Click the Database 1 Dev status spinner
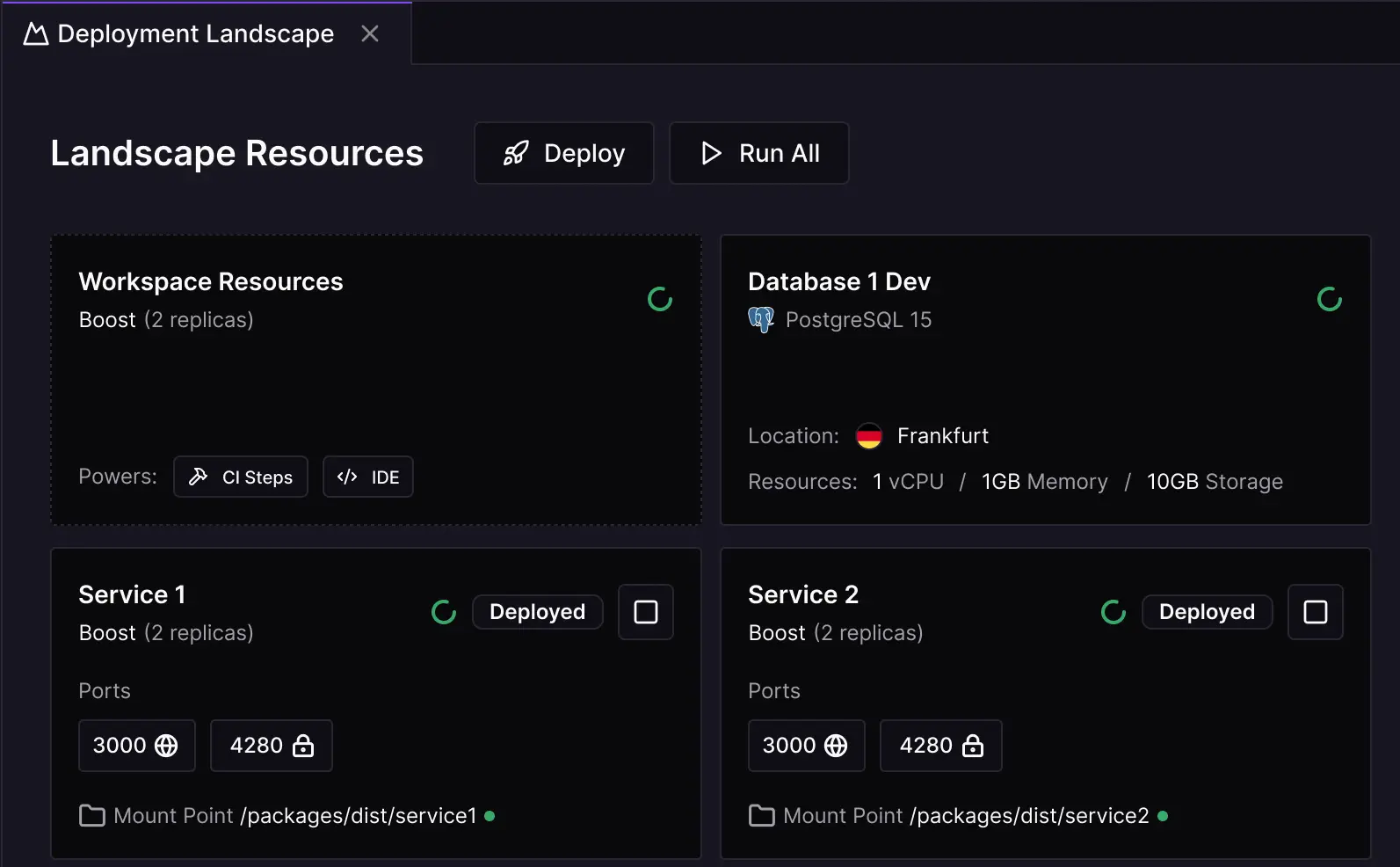The image size is (1400, 867). (x=1329, y=300)
